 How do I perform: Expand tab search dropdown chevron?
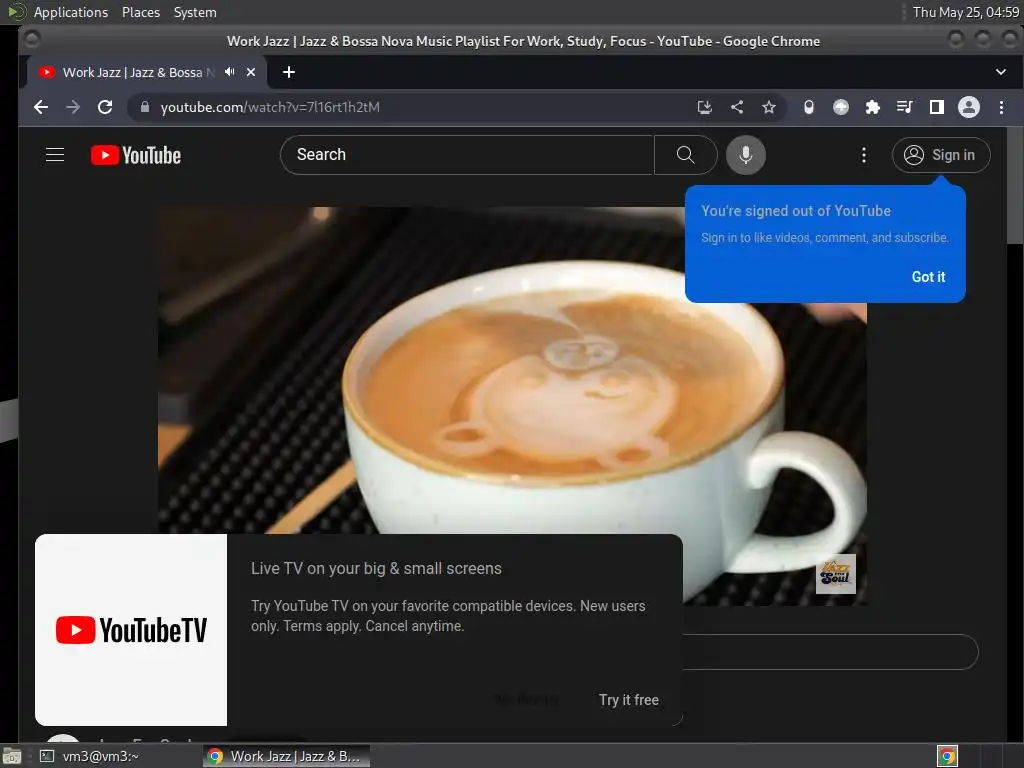click(1000, 72)
